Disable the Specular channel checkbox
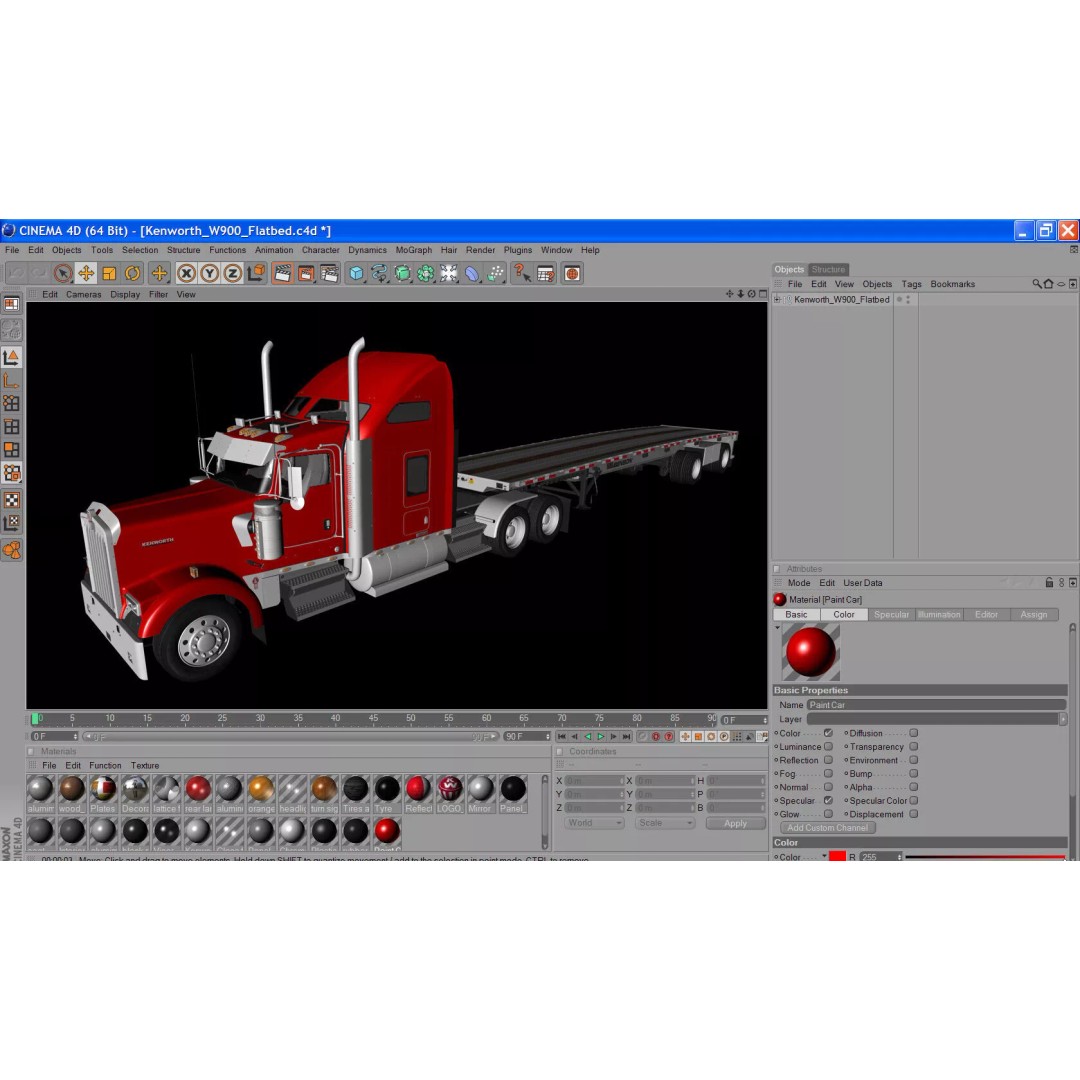 (x=829, y=800)
